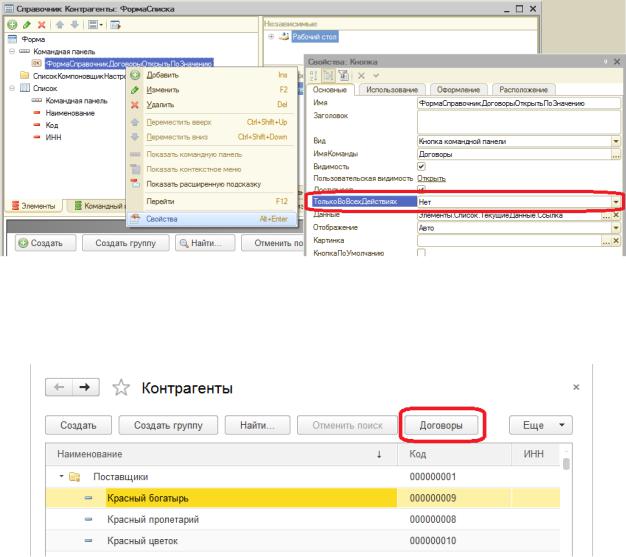Click Найти... in the Контрагенты list
The height and width of the screenshot is (557, 626).
(x=258, y=425)
